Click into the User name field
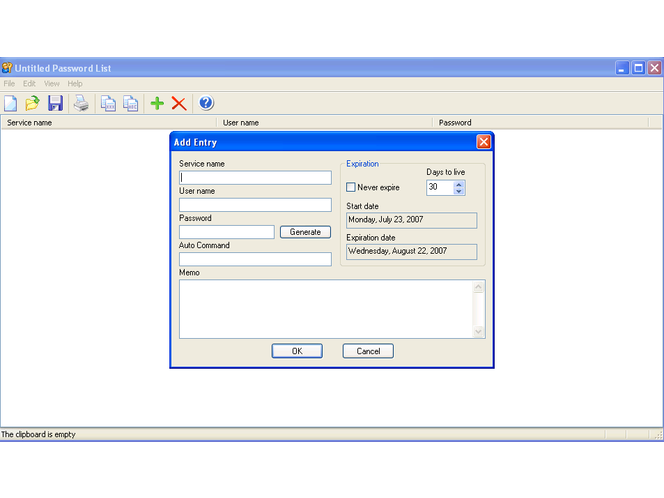 coord(255,205)
